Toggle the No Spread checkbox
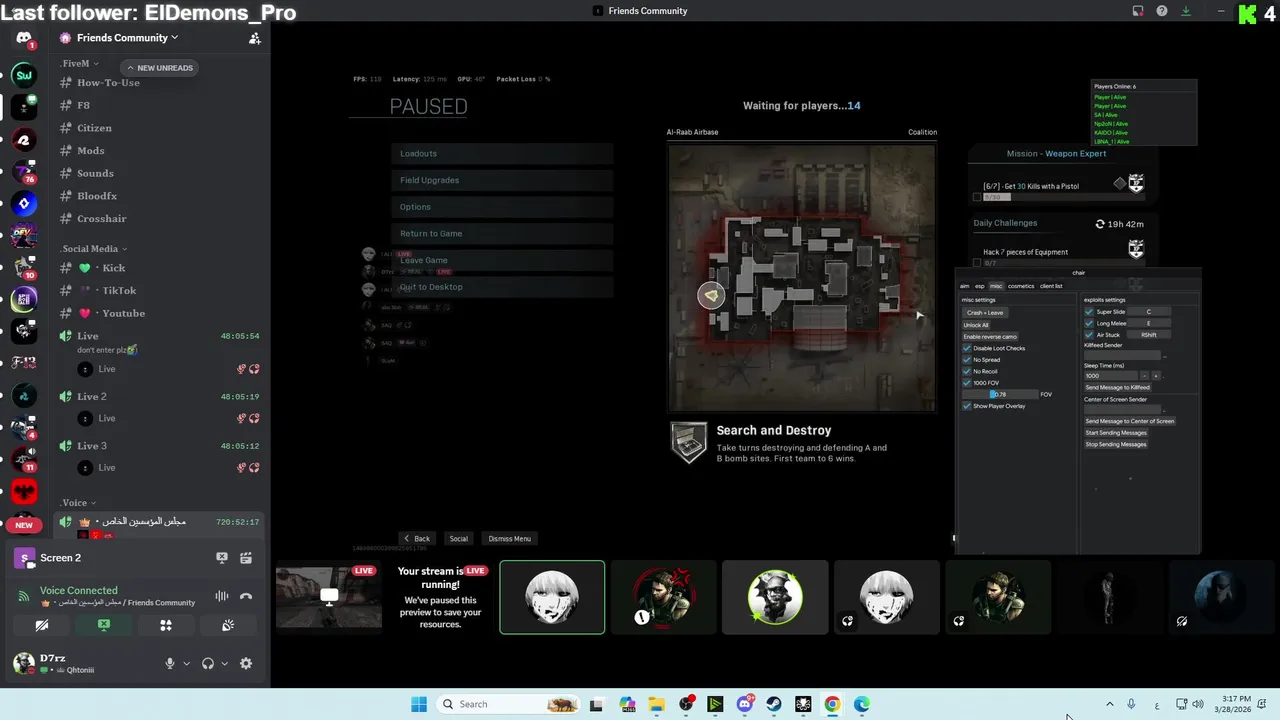This screenshot has height=720, width=1280. coord(967,360)
